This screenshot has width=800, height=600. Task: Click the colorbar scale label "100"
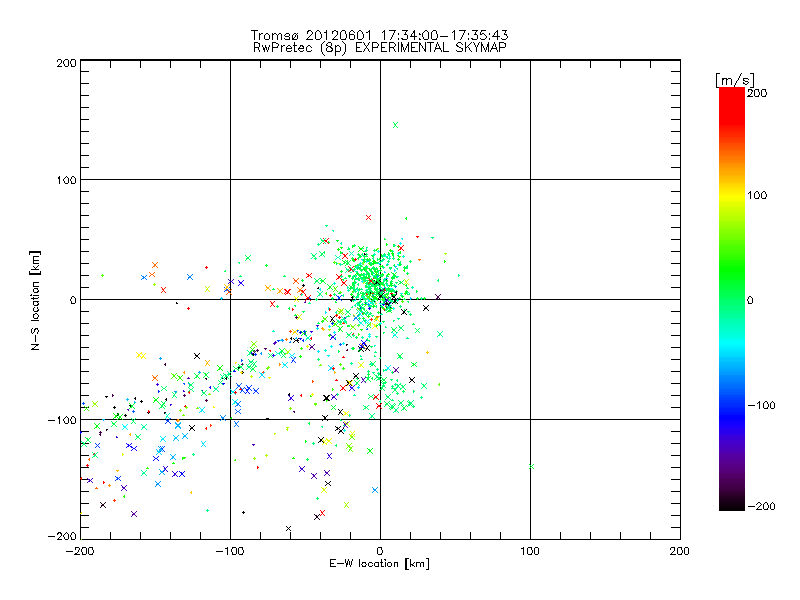757,195
